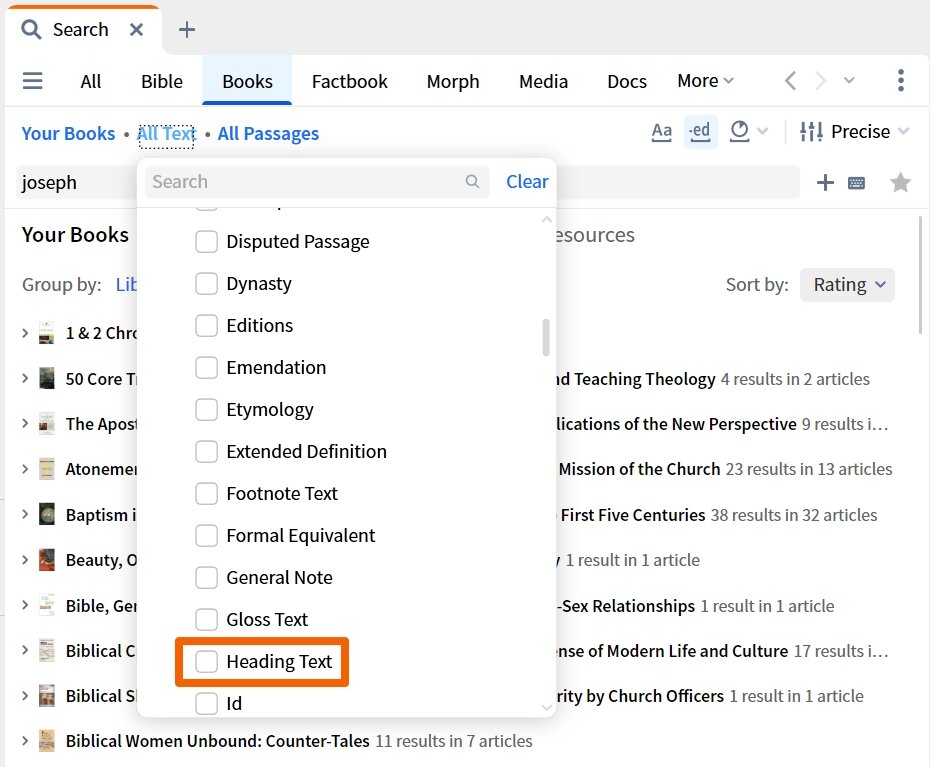The height and width of the screenshot is (767, 930).
Task: Open the panel kebab menu
Action: click(901, 81)
